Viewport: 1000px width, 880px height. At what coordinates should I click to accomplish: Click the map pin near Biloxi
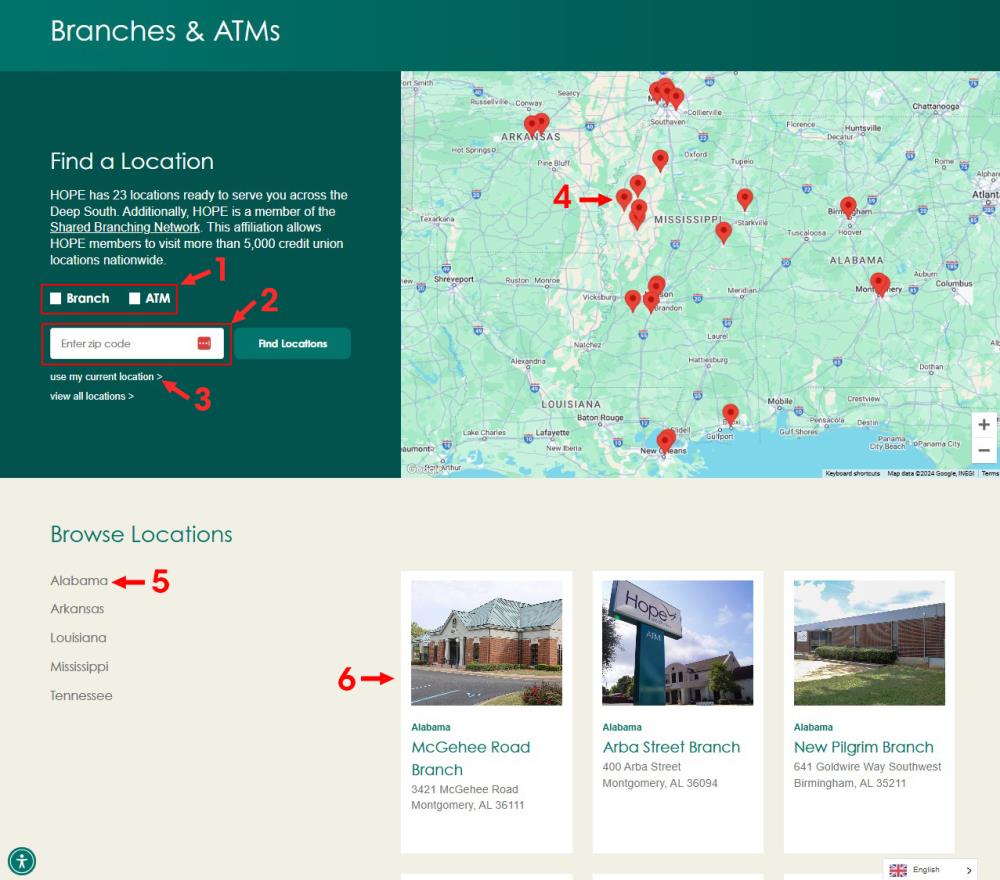[730, 414]
